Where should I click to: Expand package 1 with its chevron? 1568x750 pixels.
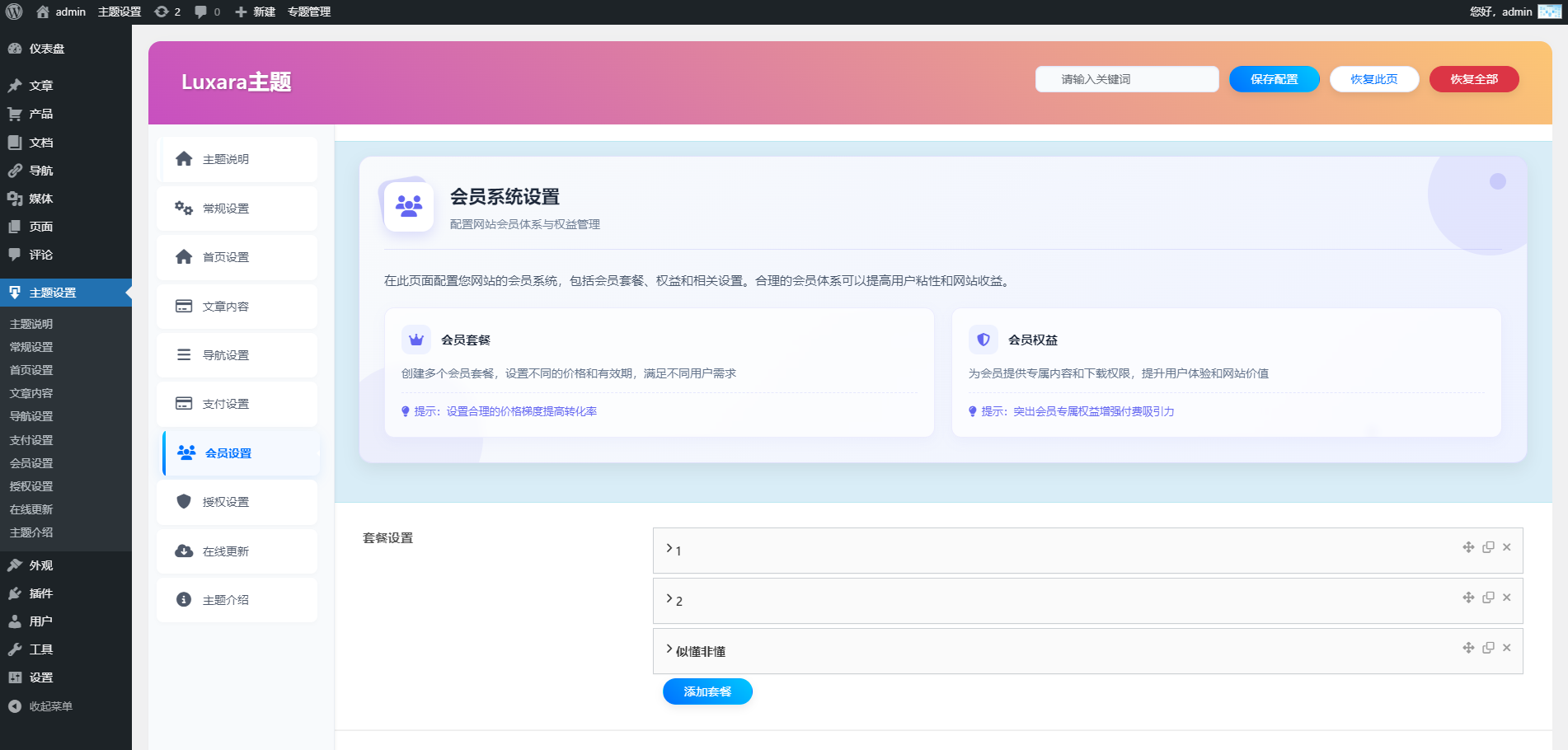[668, 548]
